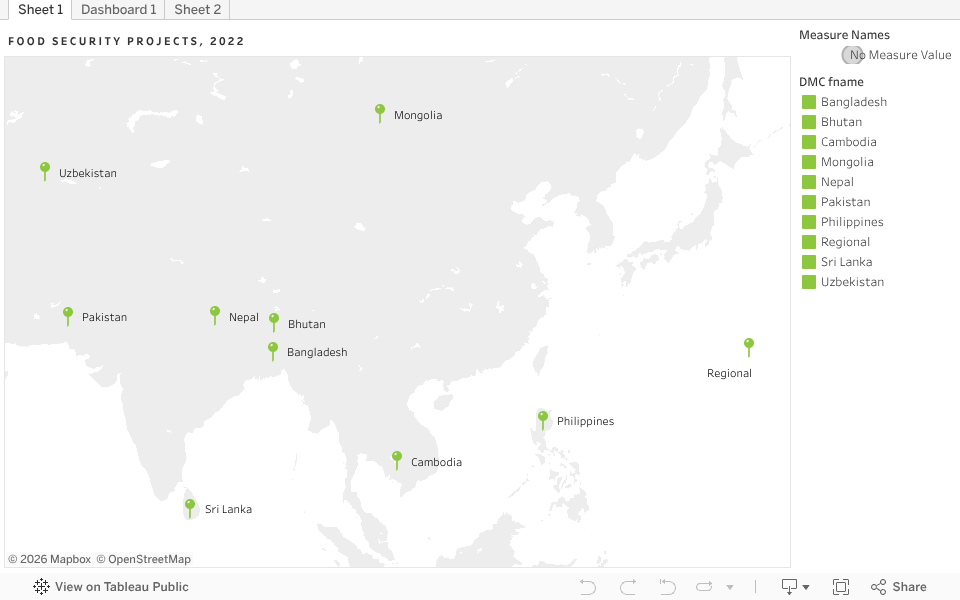This screenshot has width=960, height=600.
Task: Open the download icon menu
Action: (789, 587)
